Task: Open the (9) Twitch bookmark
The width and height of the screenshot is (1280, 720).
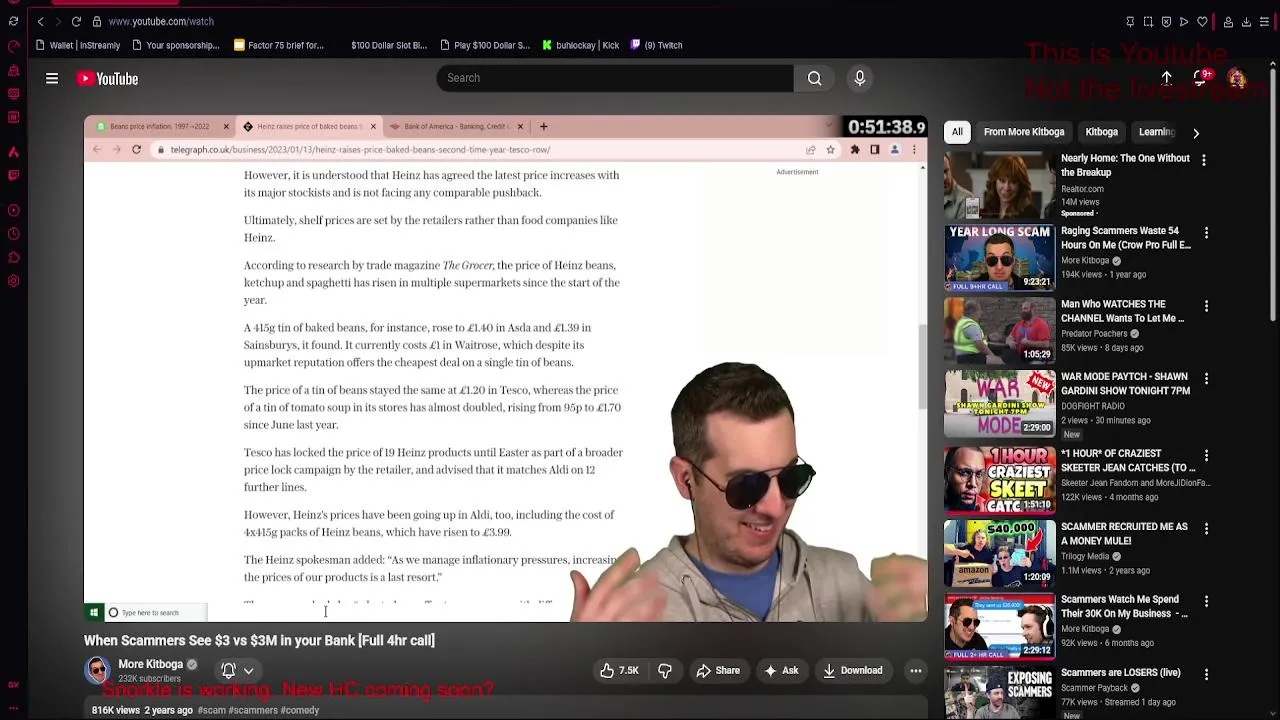Action: pos(656,45)
